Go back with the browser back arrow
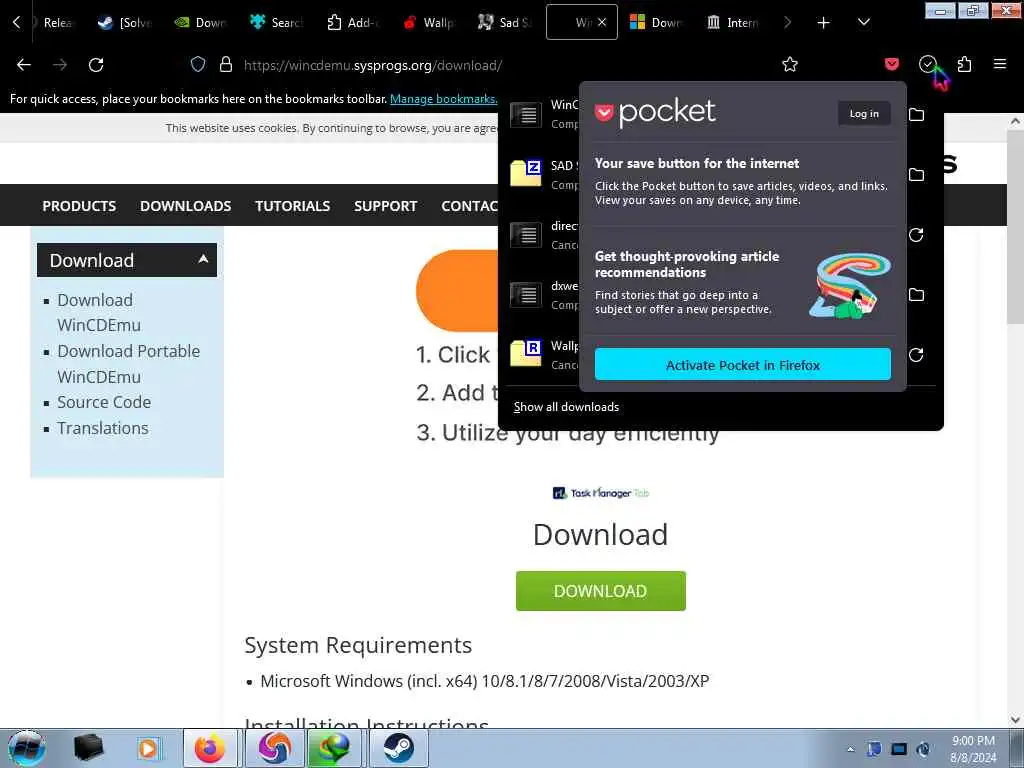The image size is (1024, 768). coord(24,65)
